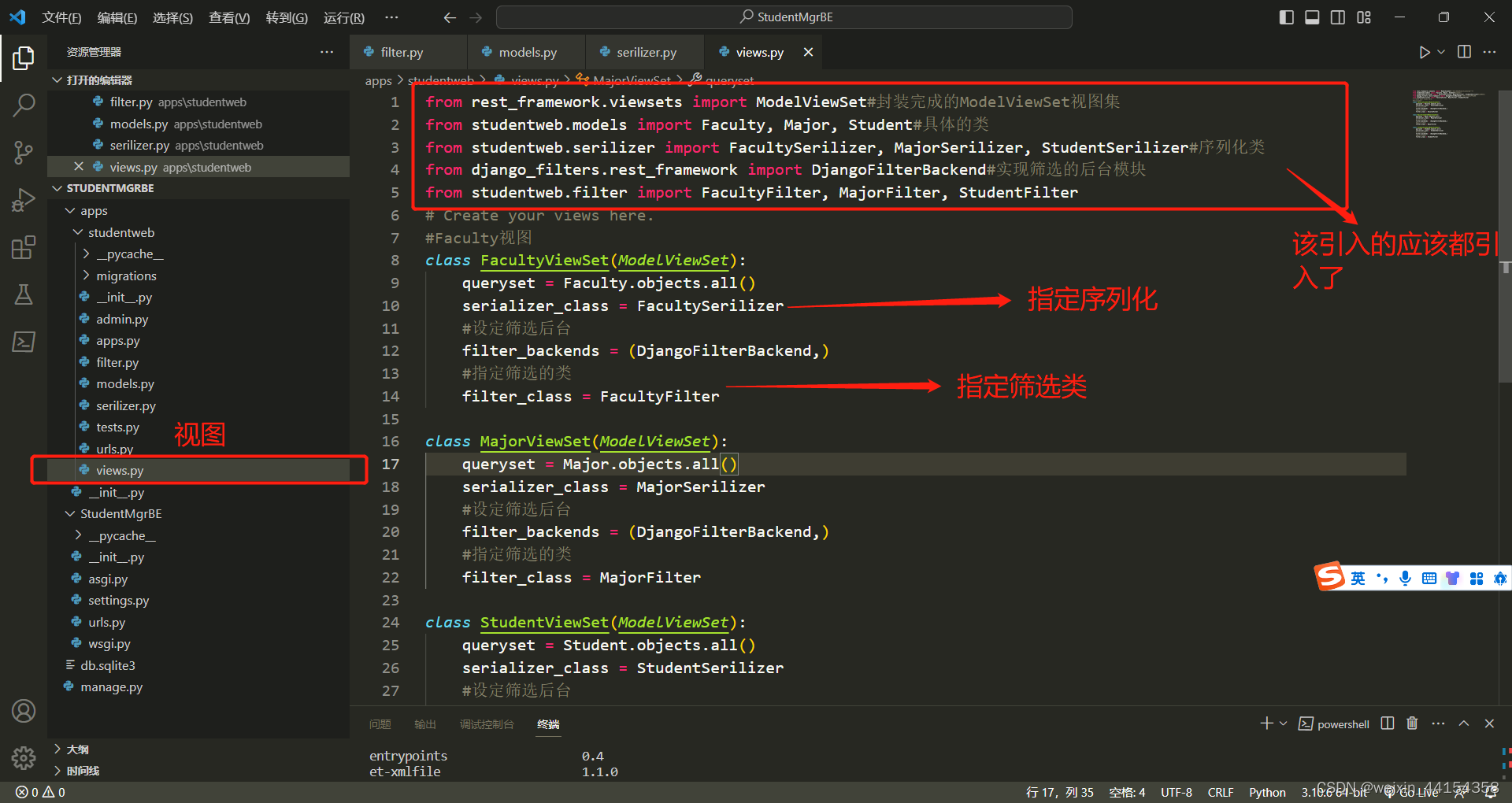Click the StudentMgrBE command center search
The height and width of the screenshot is (803, 1512).
click(x=784, y=17)
